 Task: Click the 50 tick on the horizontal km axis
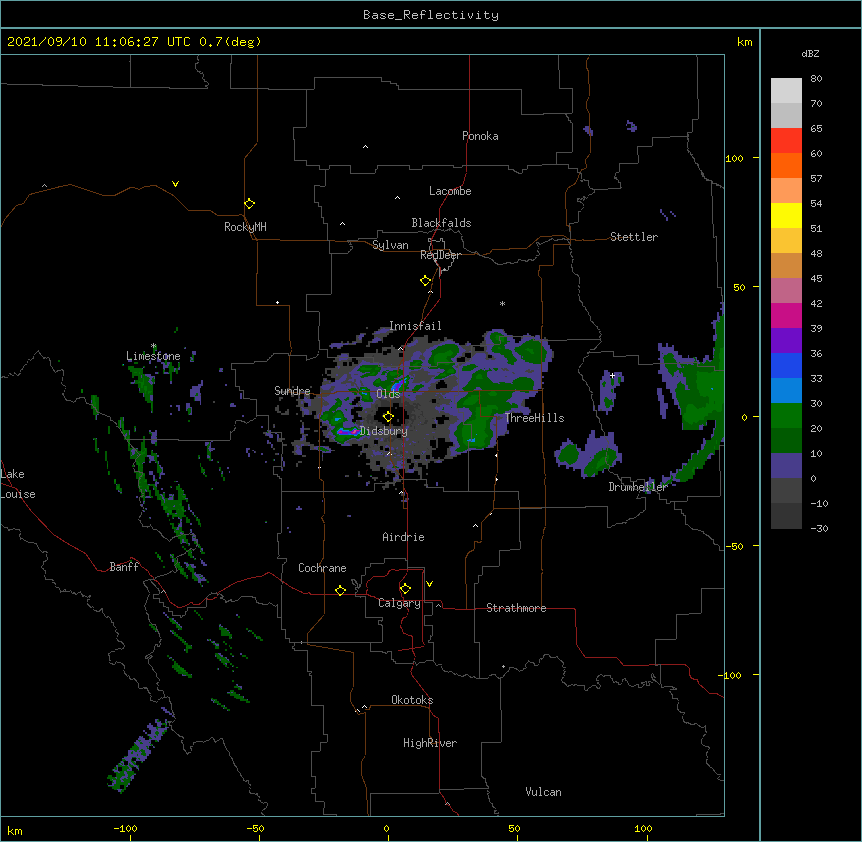(514, 828)
